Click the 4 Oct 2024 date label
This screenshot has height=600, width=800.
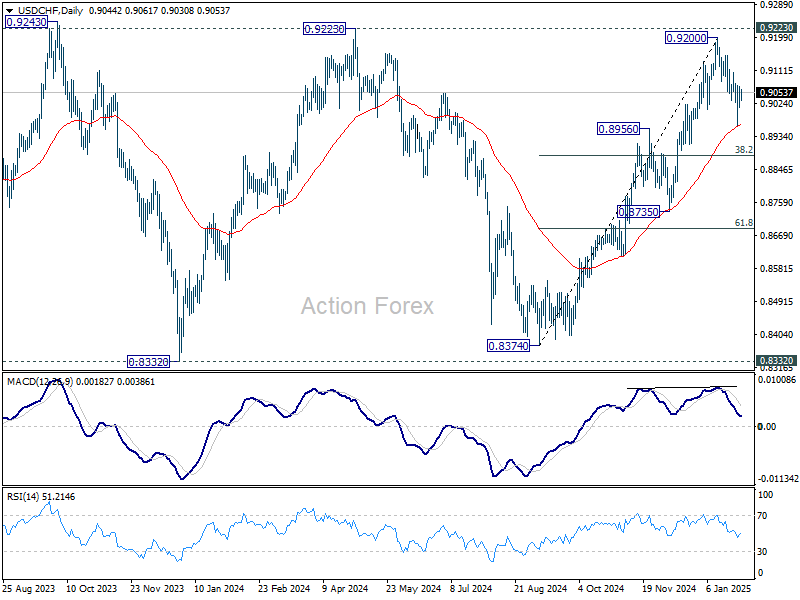(x=601, y=588)
